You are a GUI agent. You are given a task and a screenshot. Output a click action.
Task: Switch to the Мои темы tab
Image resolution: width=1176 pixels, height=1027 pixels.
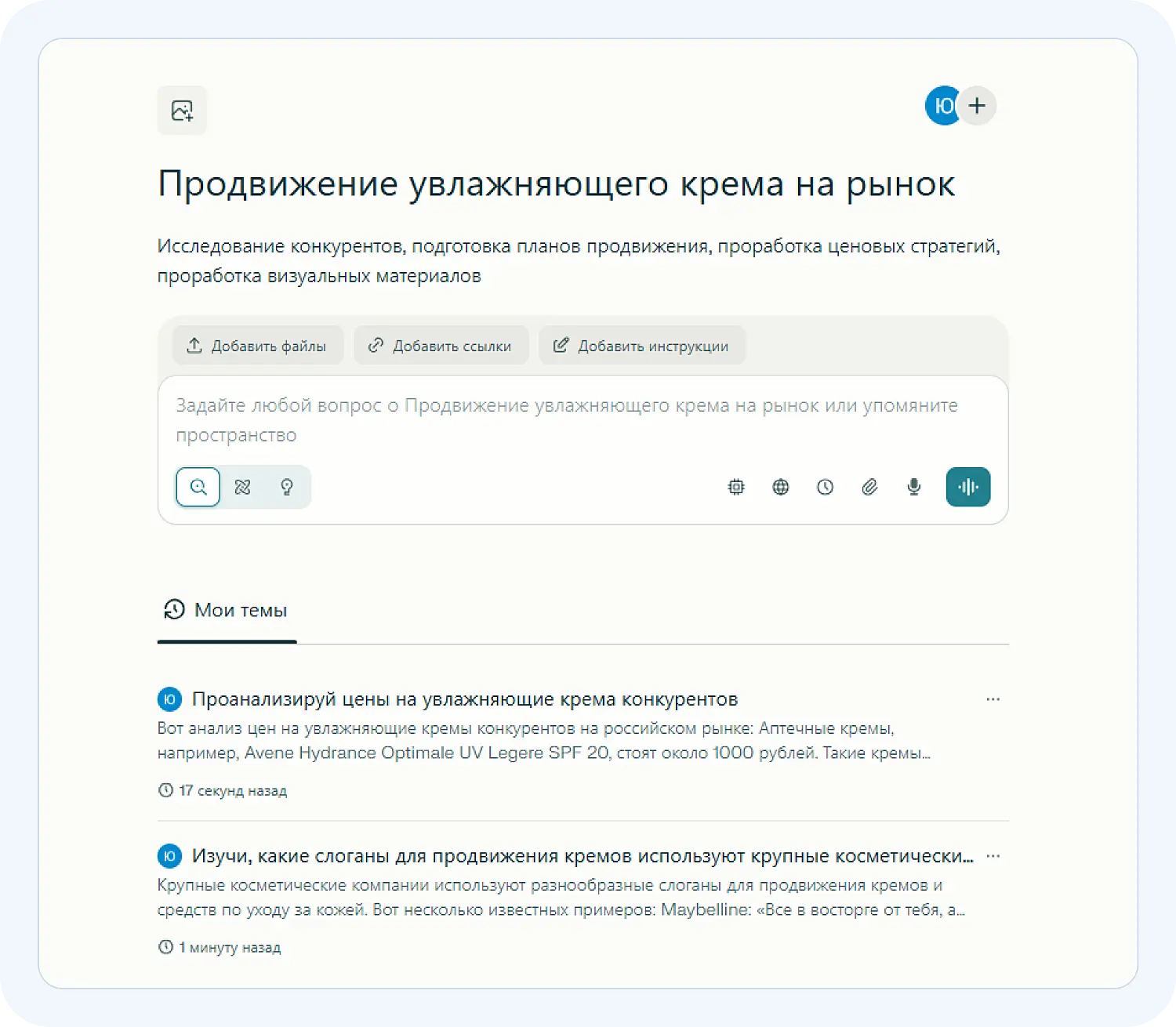point(227,610)
